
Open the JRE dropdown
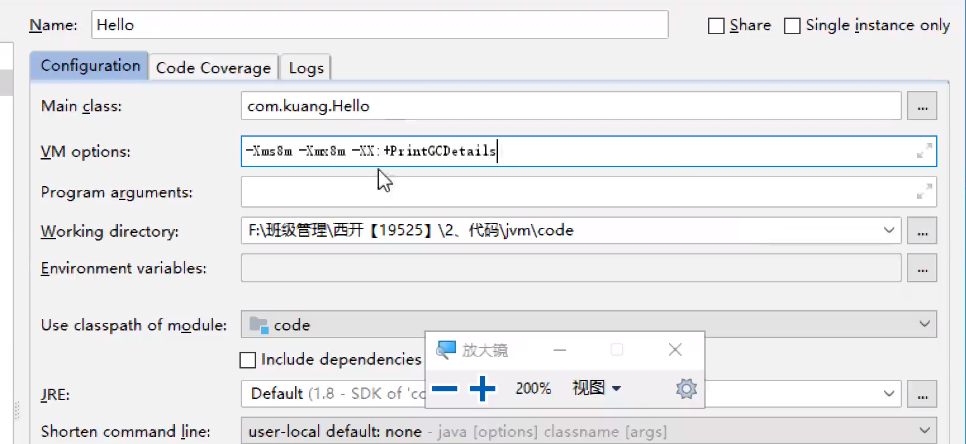(888, 394)
